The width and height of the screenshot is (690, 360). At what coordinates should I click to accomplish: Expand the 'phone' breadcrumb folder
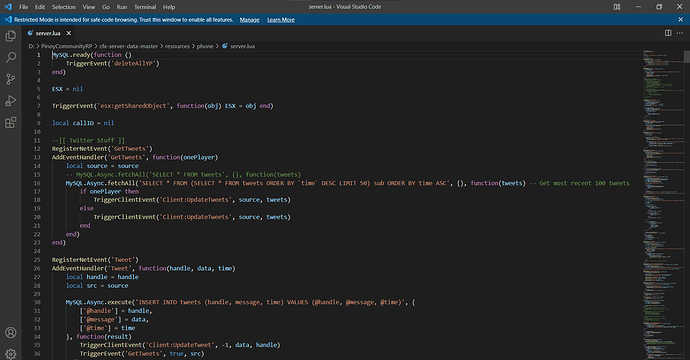pyautogui.click(x=205, y=46)
